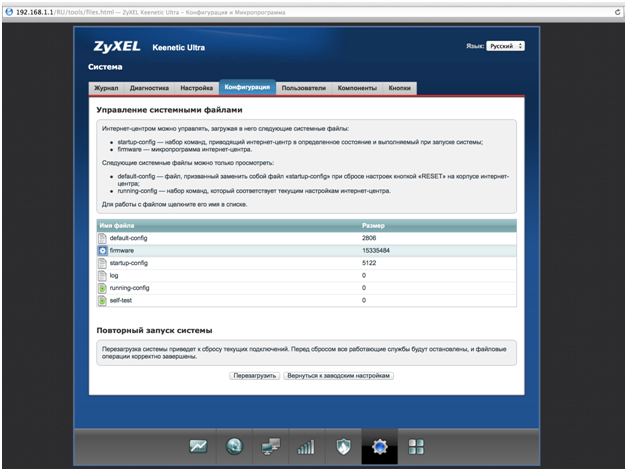Open the startup-config file link
The width and height of the screenshot is (627, 471).
tap(129, 263)
